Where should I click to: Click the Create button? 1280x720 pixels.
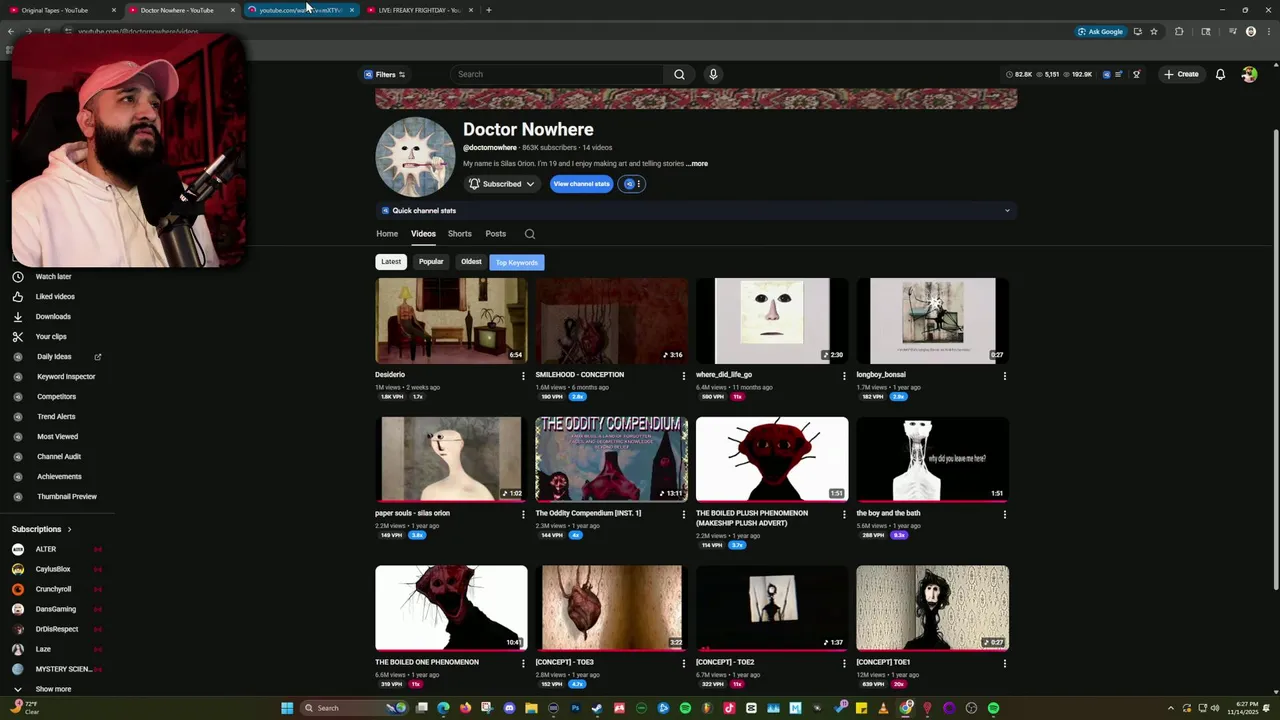[1181, 74]
